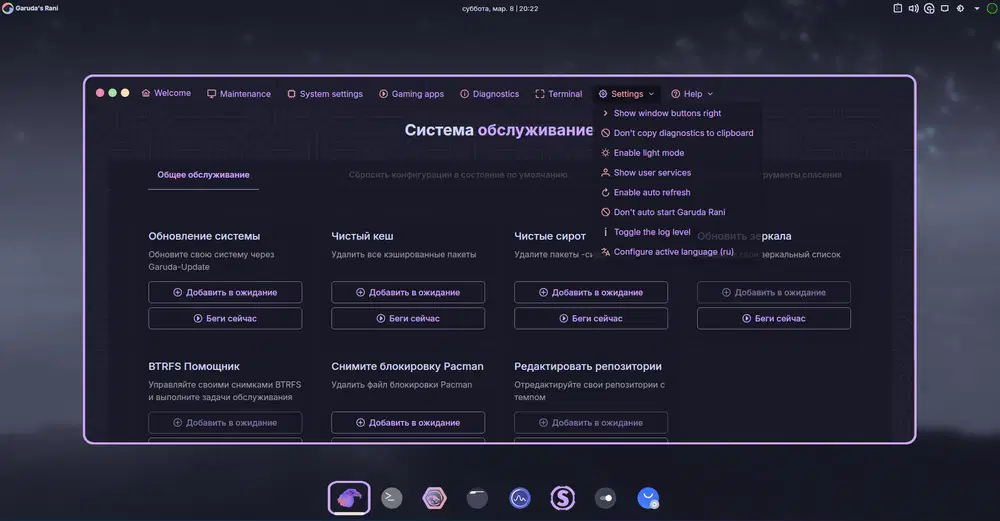Open the Terminal section
Screen dimensions: 1000x521
click(x=559, y=94)
